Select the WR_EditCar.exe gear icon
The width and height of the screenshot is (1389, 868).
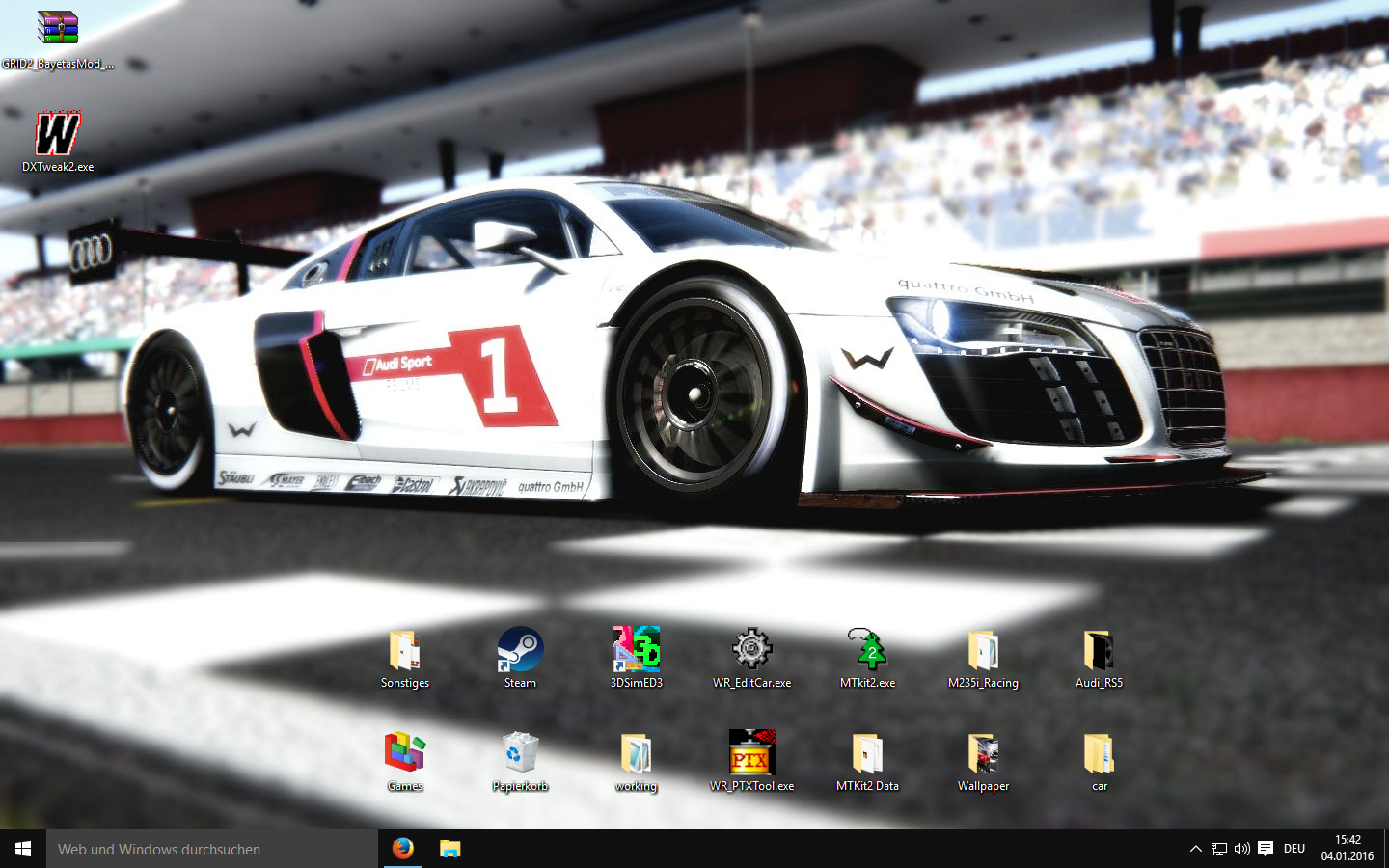[x=752, y=649]
